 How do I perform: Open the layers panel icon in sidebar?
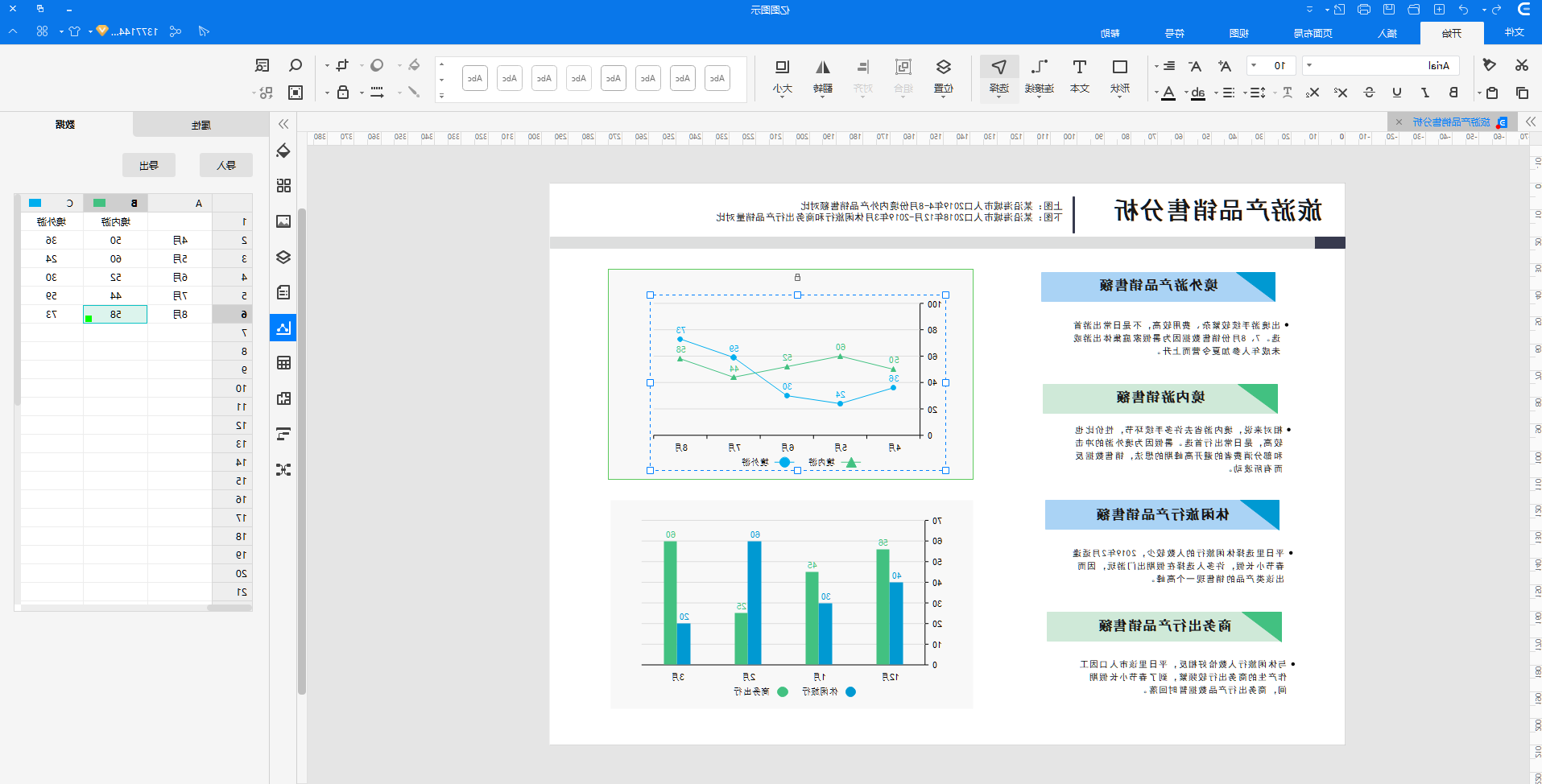(283, 257)
